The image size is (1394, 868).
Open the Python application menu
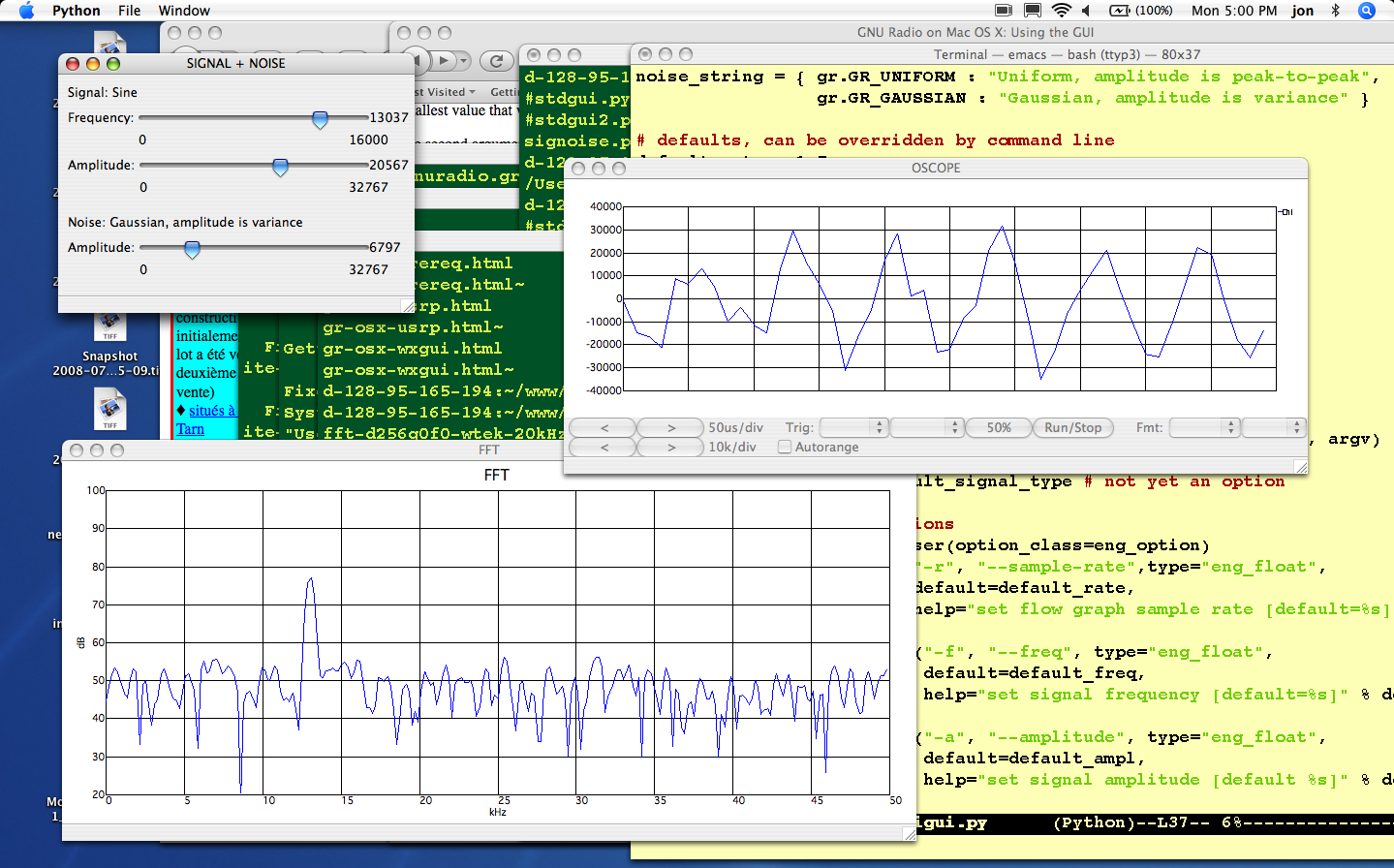pos(77,11)
